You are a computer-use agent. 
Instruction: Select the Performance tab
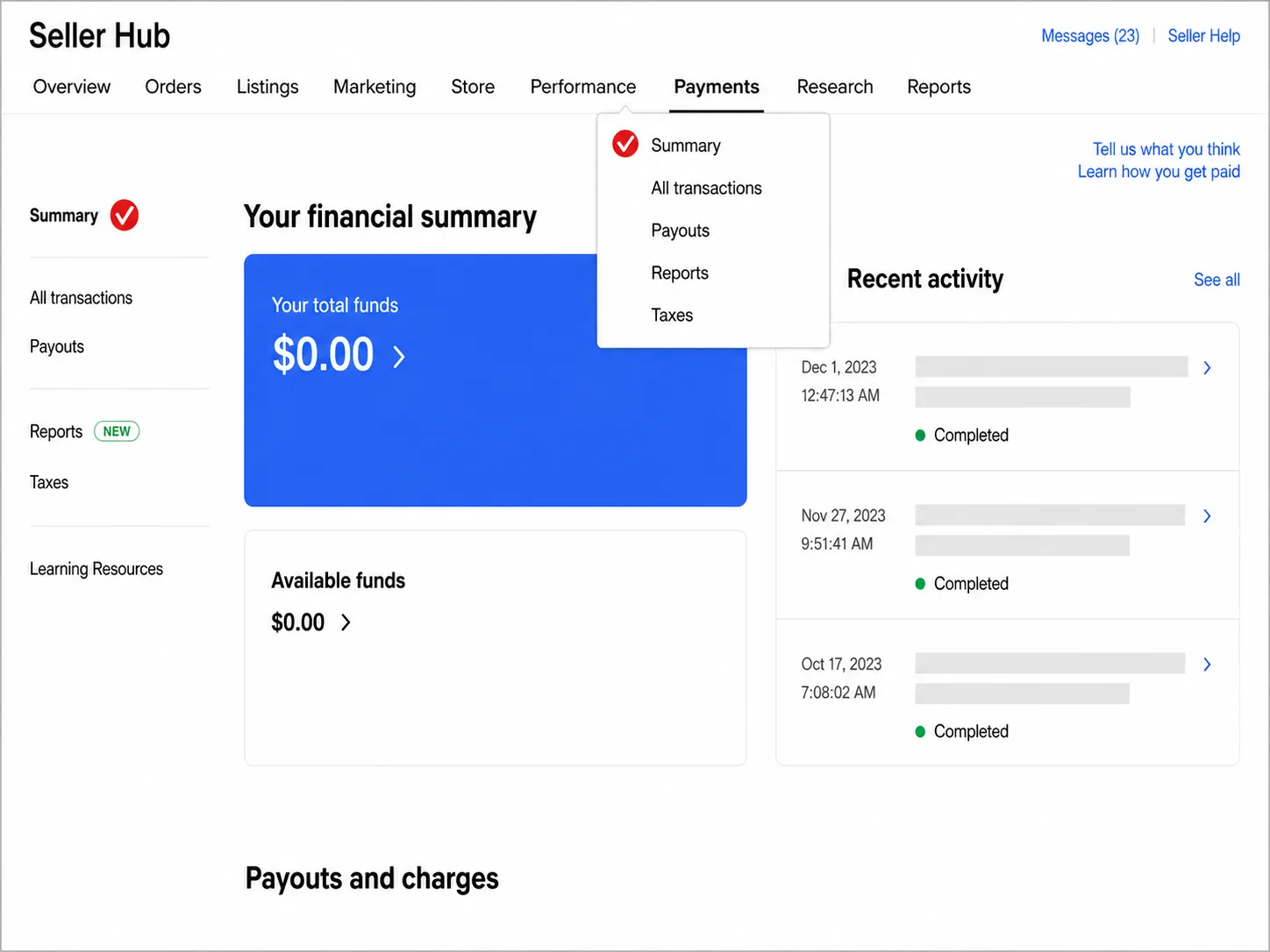click(583, 87)
